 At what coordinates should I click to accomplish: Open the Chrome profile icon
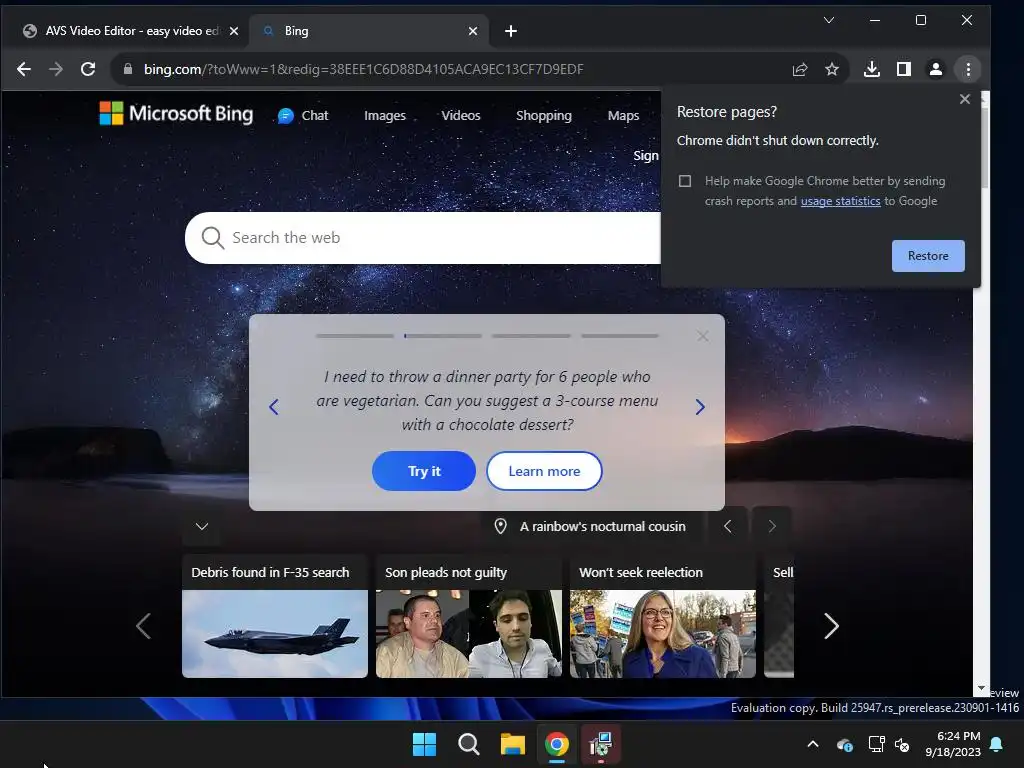point(936,69)
